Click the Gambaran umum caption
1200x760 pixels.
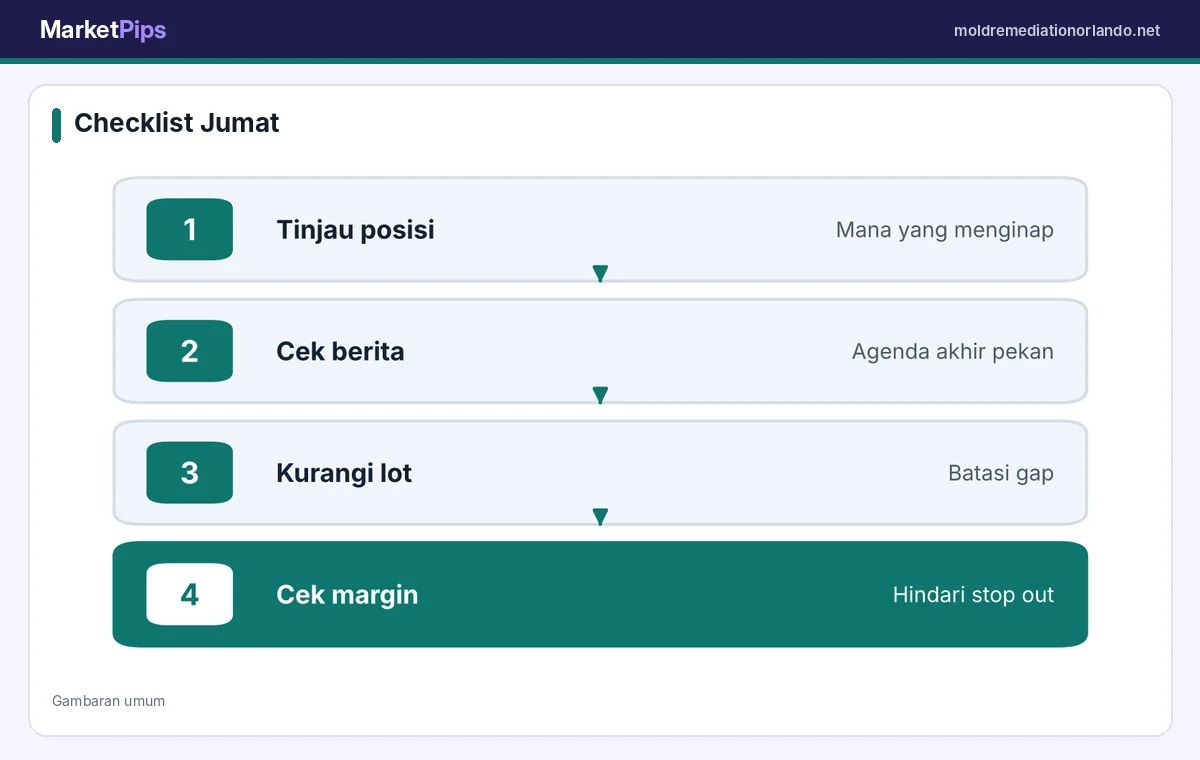[x=109, y=701]
